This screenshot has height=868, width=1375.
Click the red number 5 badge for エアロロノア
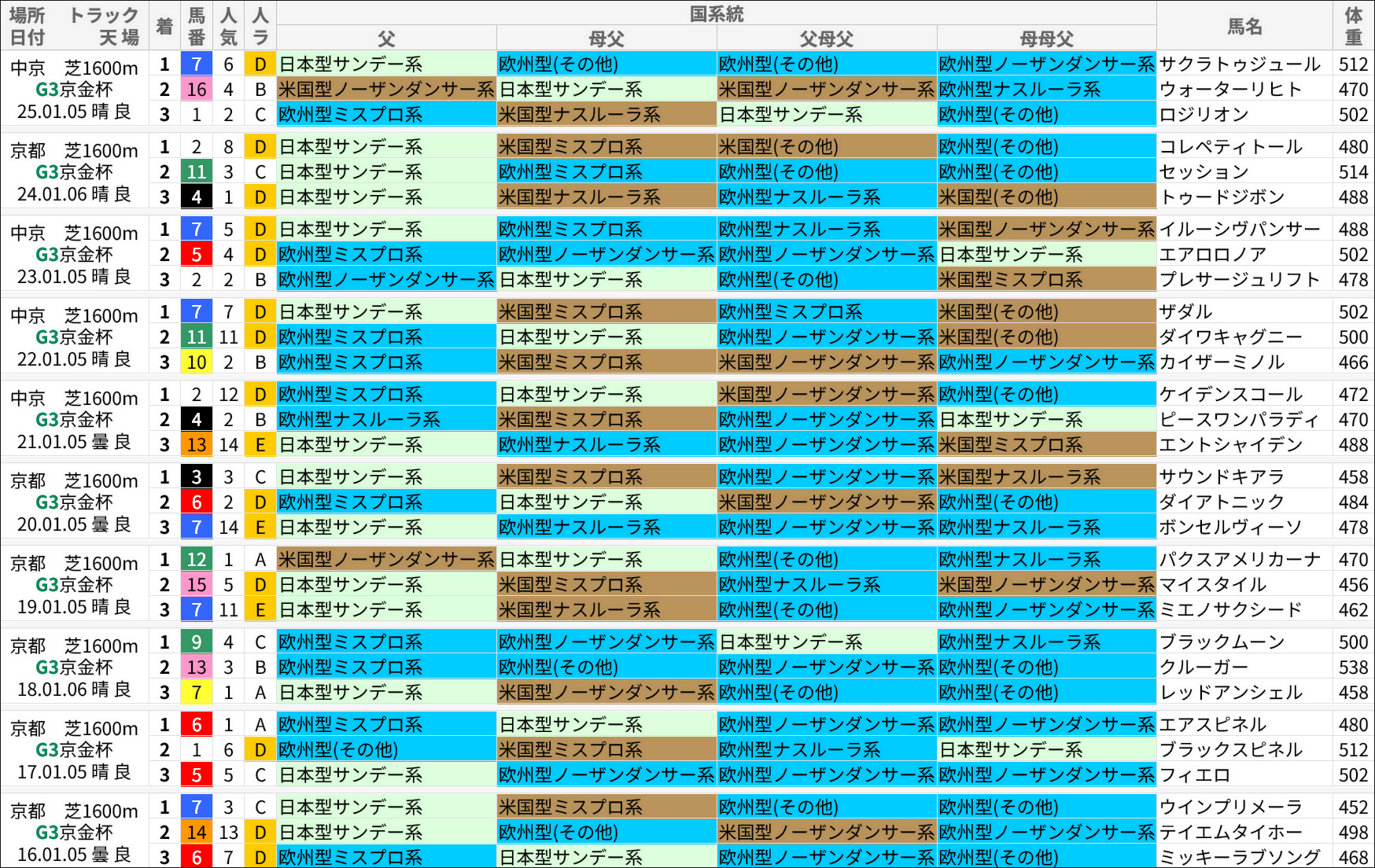click(x=195, y=255)
